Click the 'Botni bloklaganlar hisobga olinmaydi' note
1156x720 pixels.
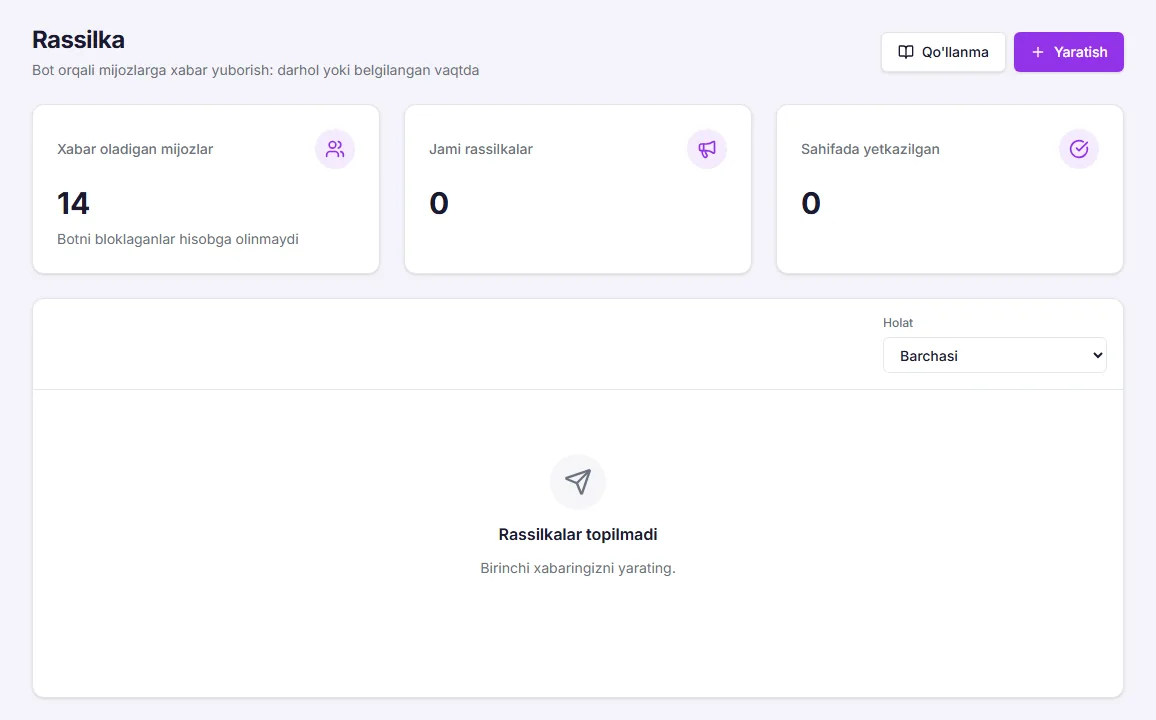point(178,239)
